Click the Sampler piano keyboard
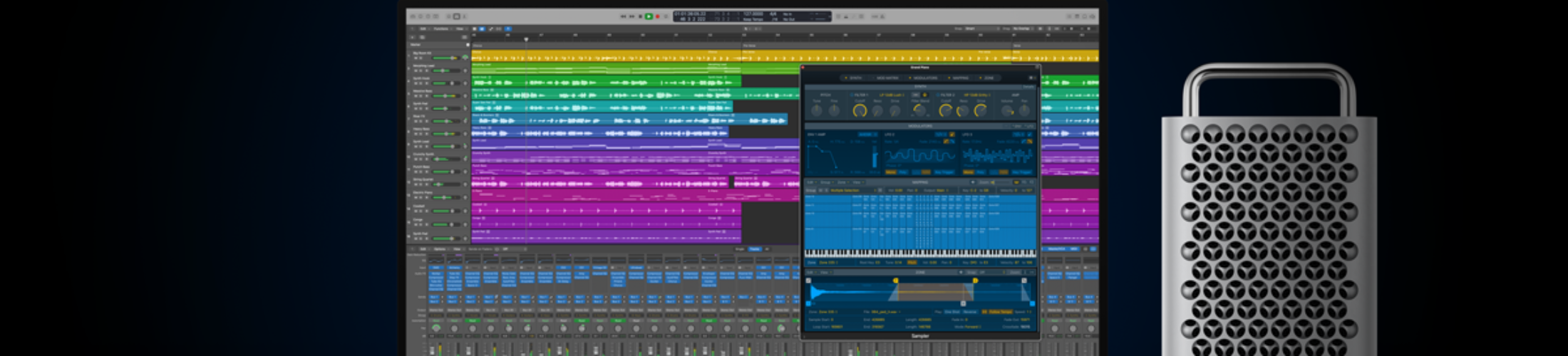The image size is (1568, 356). [x=920, y=253]
